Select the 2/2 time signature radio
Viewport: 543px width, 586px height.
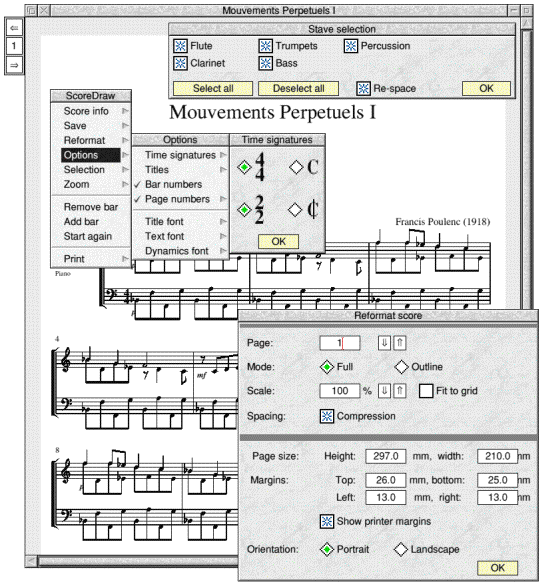(244, 210)
